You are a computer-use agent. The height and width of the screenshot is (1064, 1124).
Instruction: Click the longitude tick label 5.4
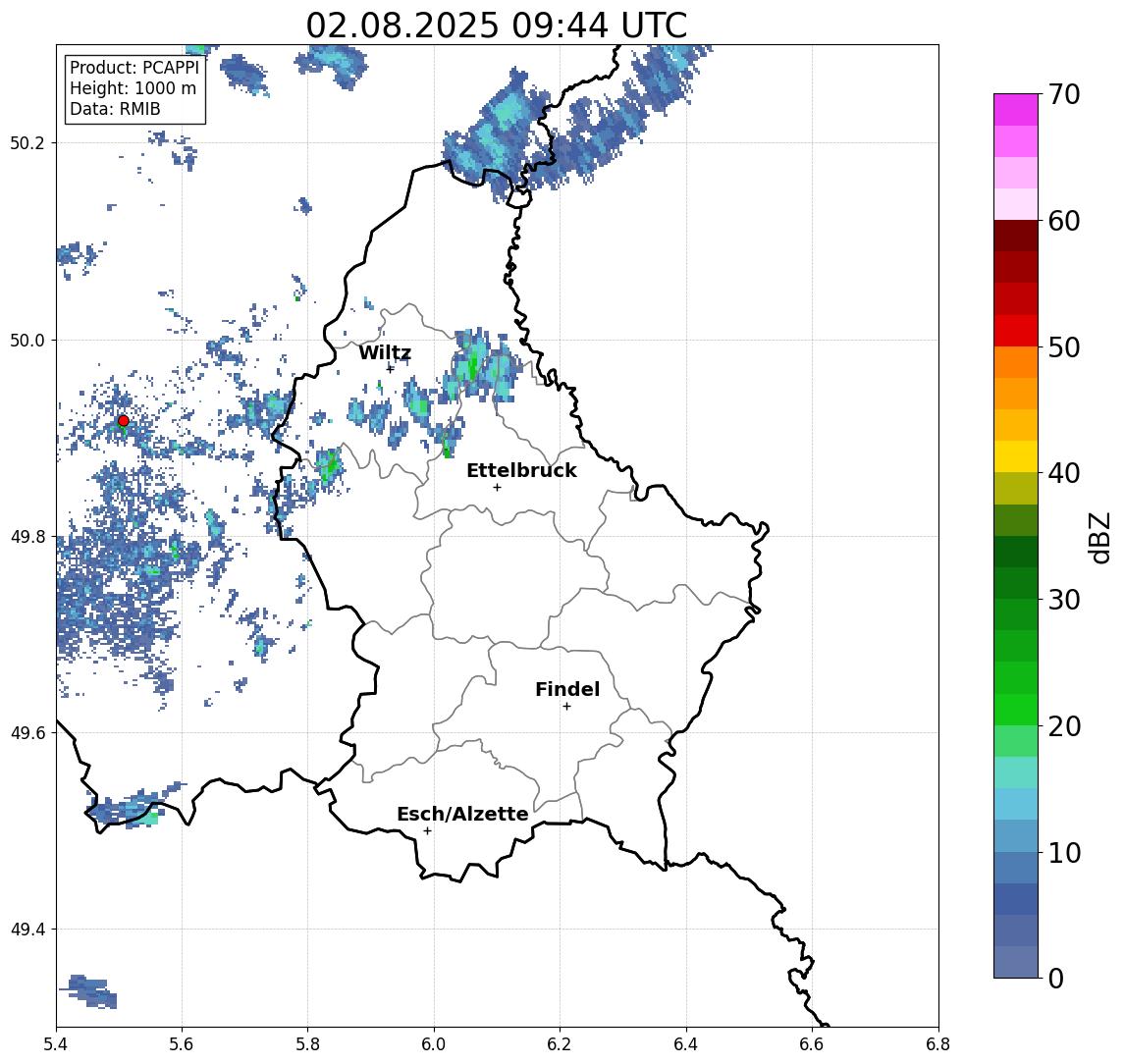56,1044
